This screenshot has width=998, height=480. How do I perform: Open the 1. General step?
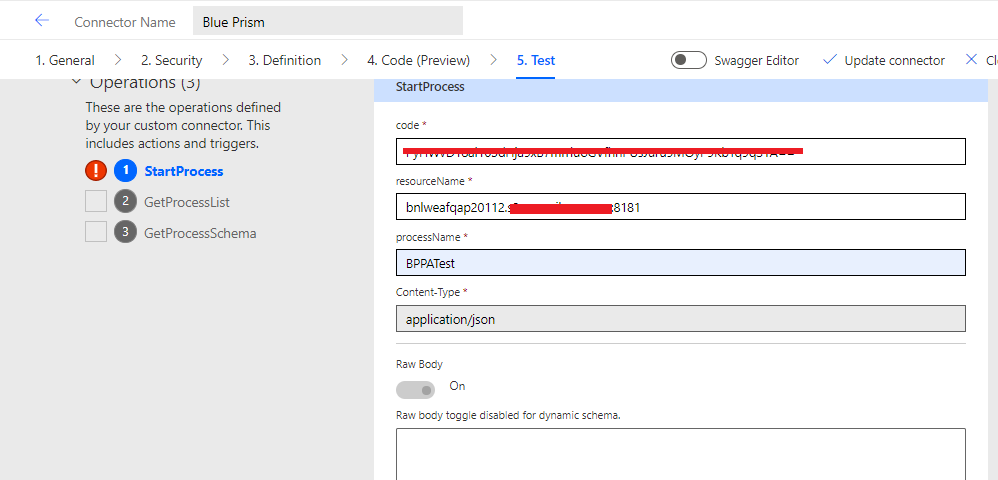click(65, 60)
